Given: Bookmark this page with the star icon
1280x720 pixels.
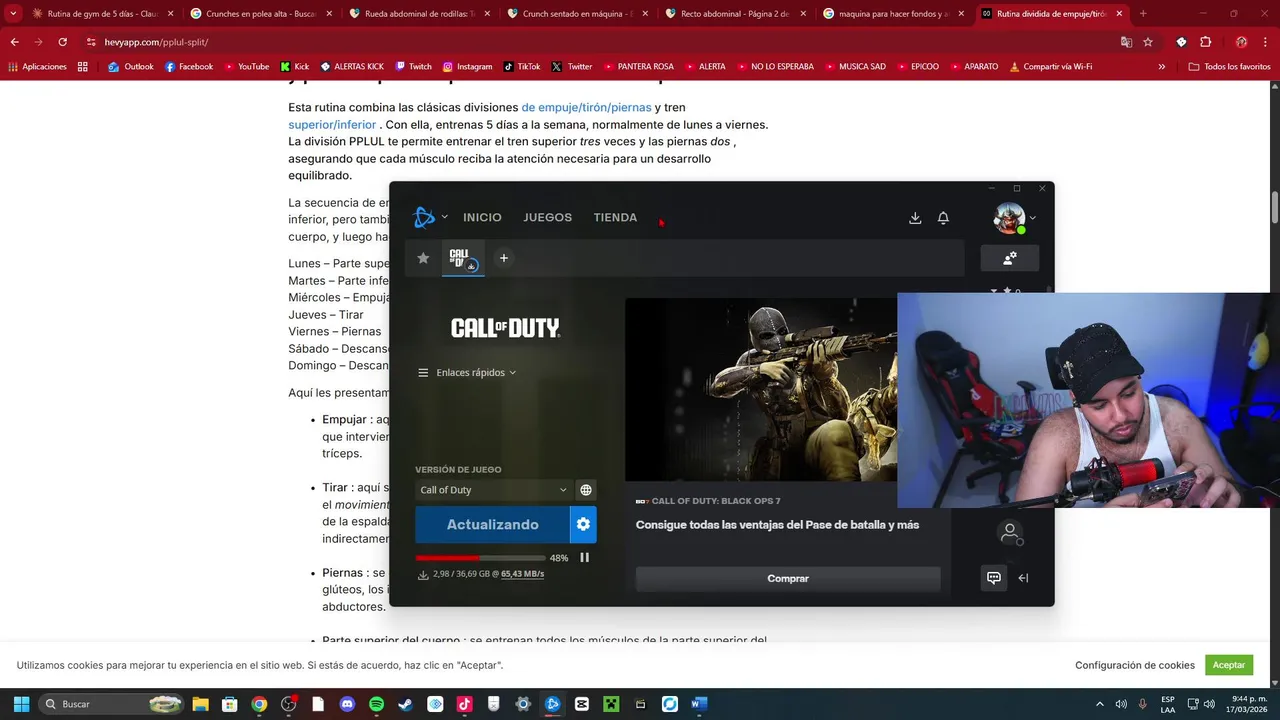Looking at the screenshot, I should click(x=1148, y=42).
